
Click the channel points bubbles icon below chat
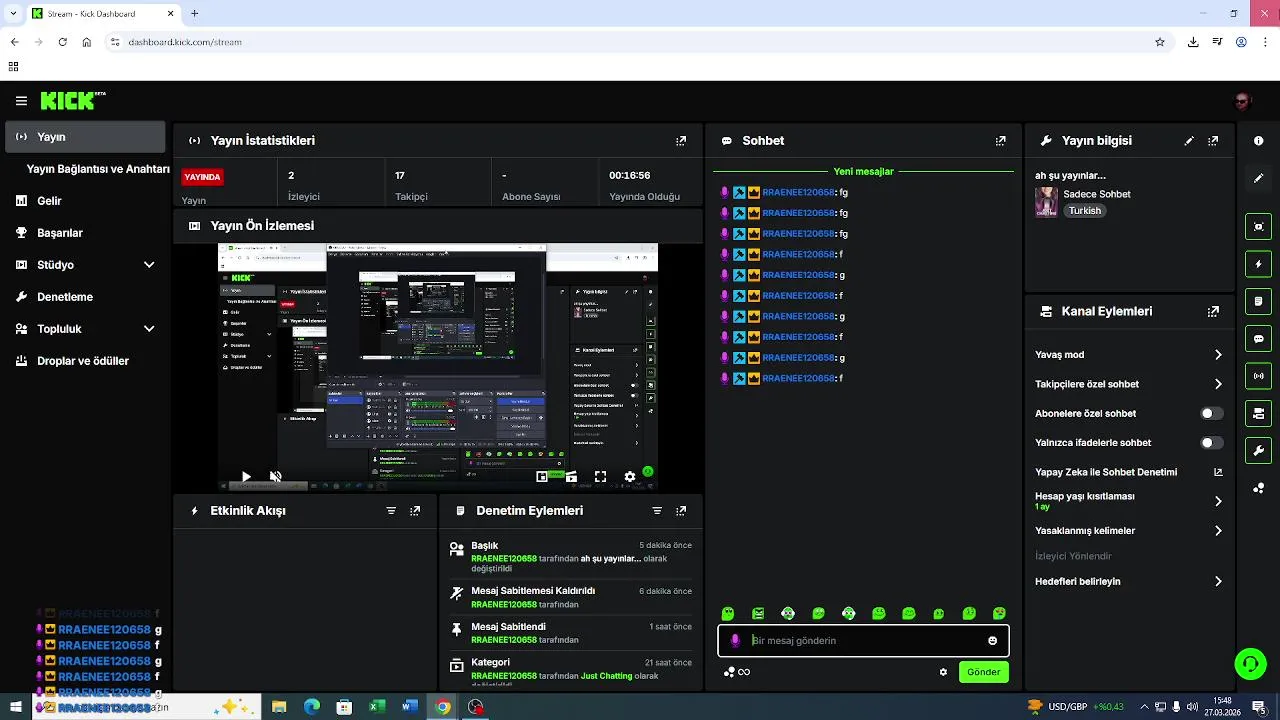[x=730, y=672]
